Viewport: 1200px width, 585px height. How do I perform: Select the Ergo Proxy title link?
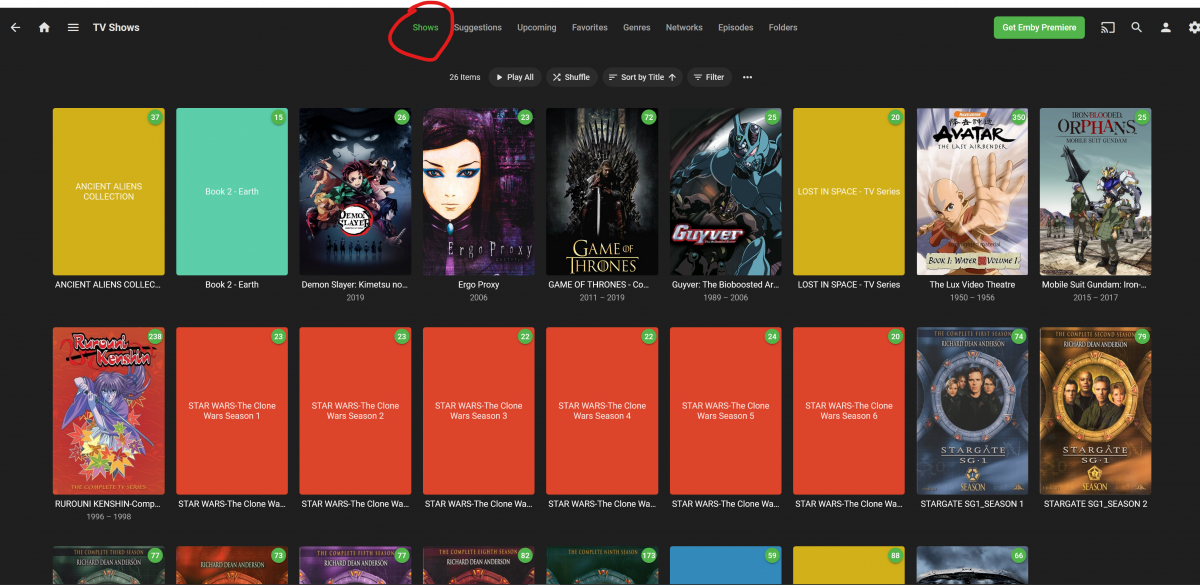point(478,285)
